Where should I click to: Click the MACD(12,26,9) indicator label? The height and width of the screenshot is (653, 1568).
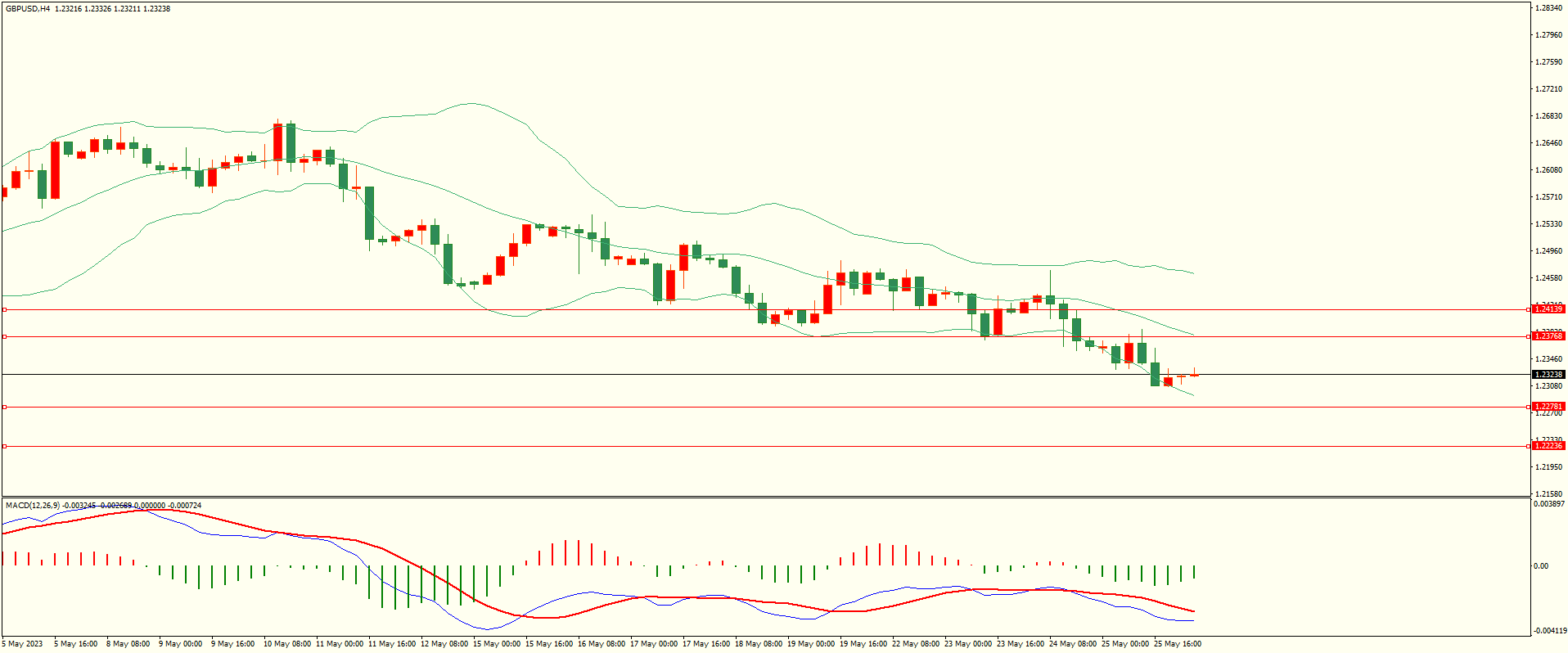click(x=33, y=506)
